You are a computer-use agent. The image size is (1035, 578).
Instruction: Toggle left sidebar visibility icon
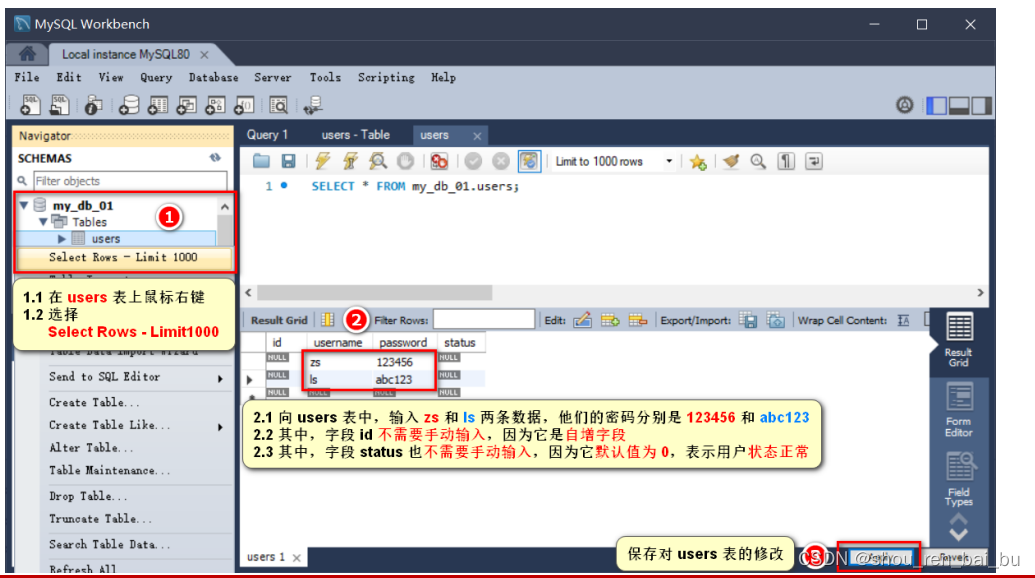click(937, 106)
